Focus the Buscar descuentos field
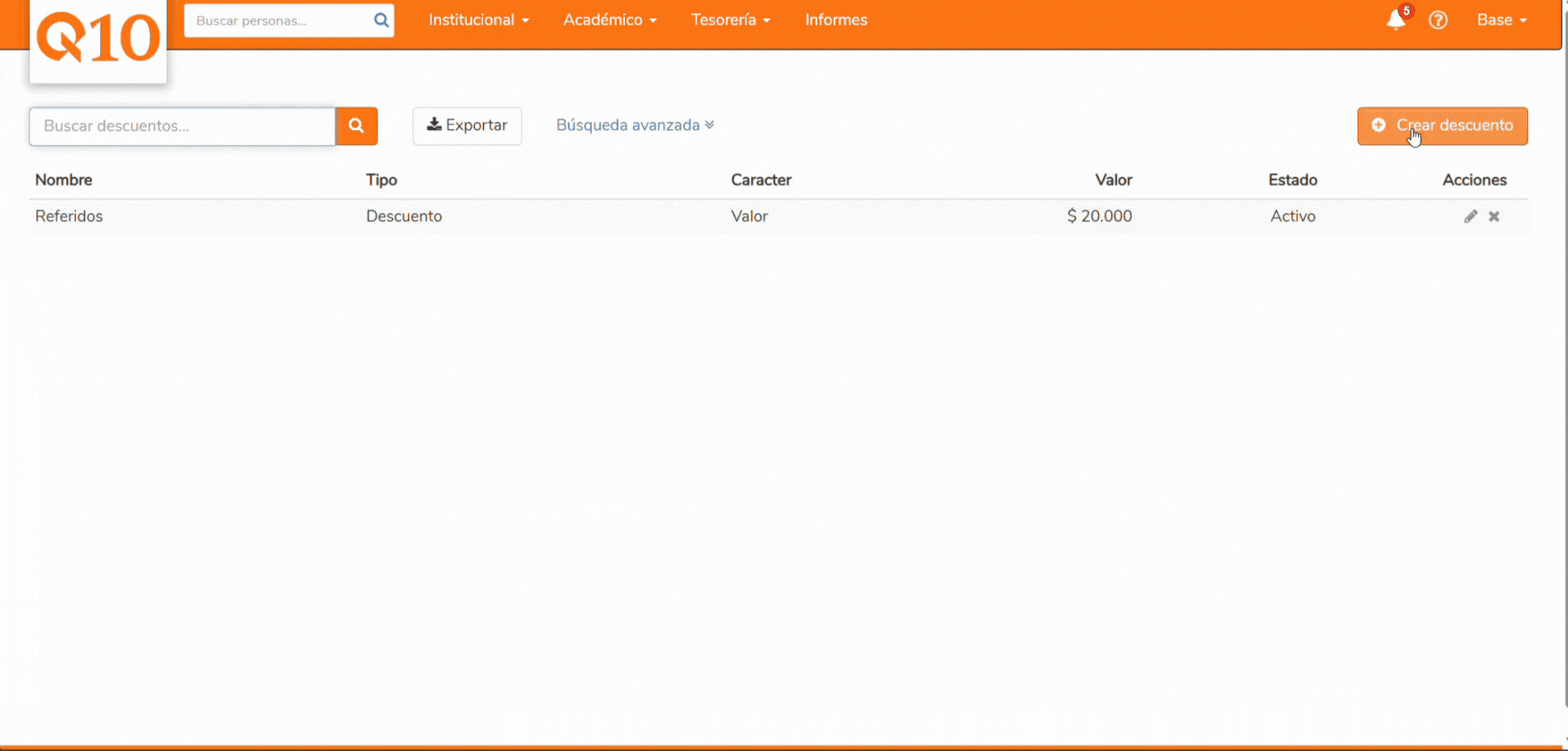 182,125
